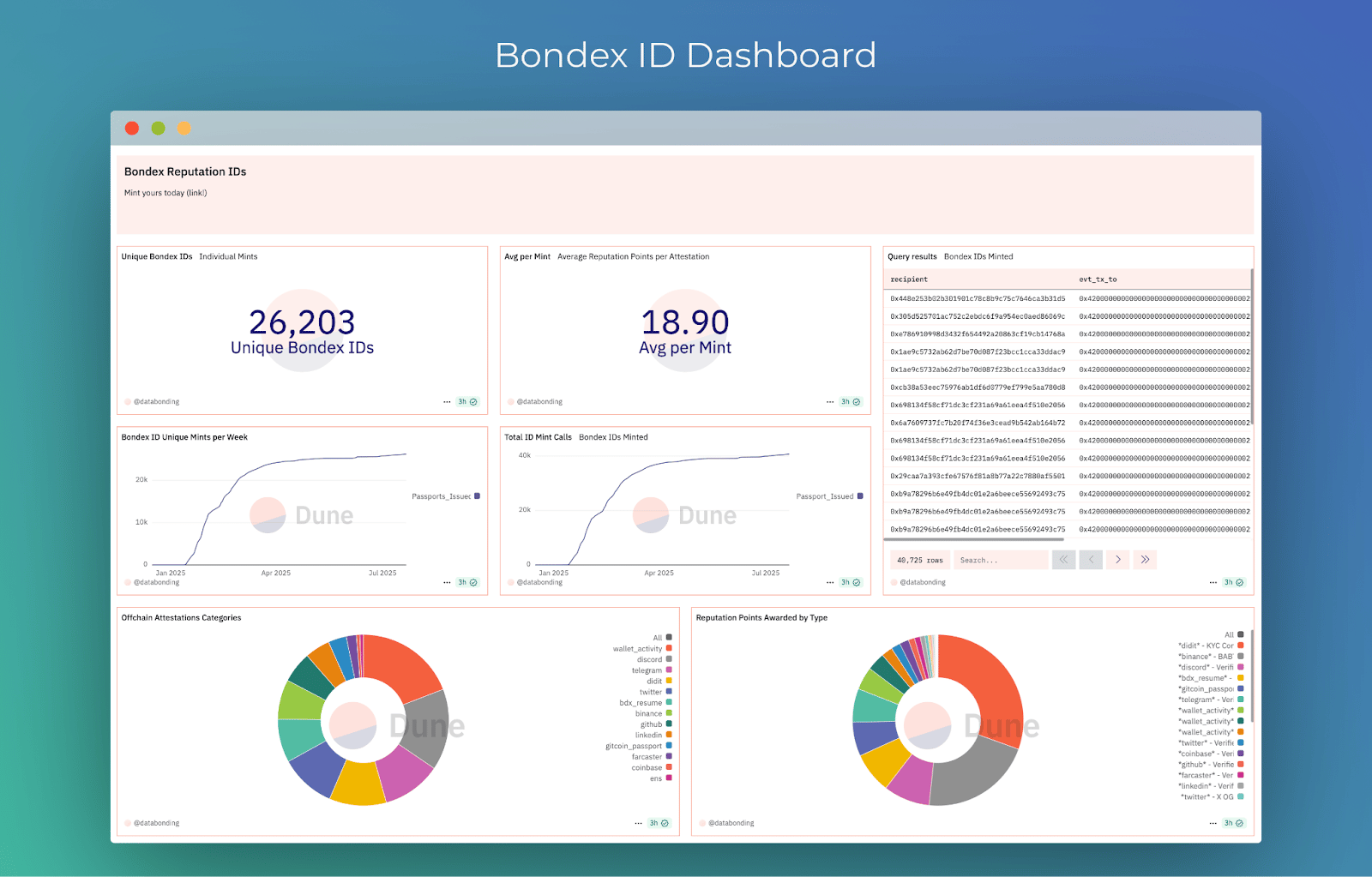1372x877 pixels.
Task: Click the 40,725 rows count label
Action: pos(919,560)
